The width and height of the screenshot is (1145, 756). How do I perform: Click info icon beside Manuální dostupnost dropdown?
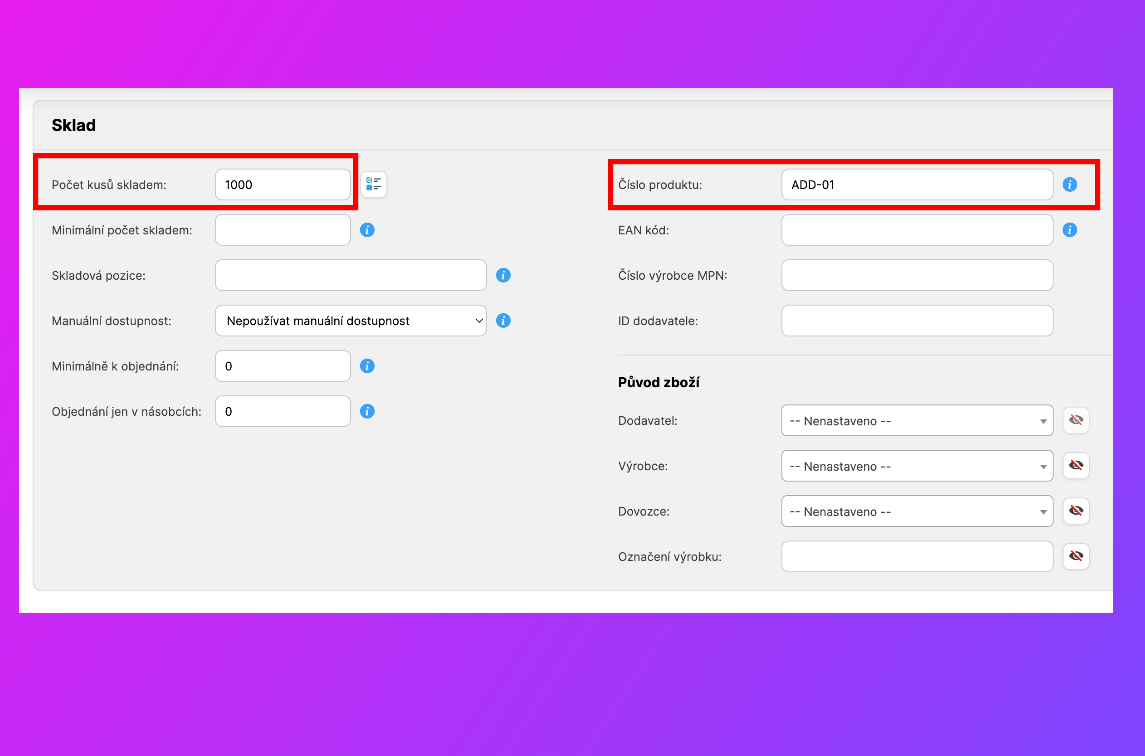[x=503, y=321]
